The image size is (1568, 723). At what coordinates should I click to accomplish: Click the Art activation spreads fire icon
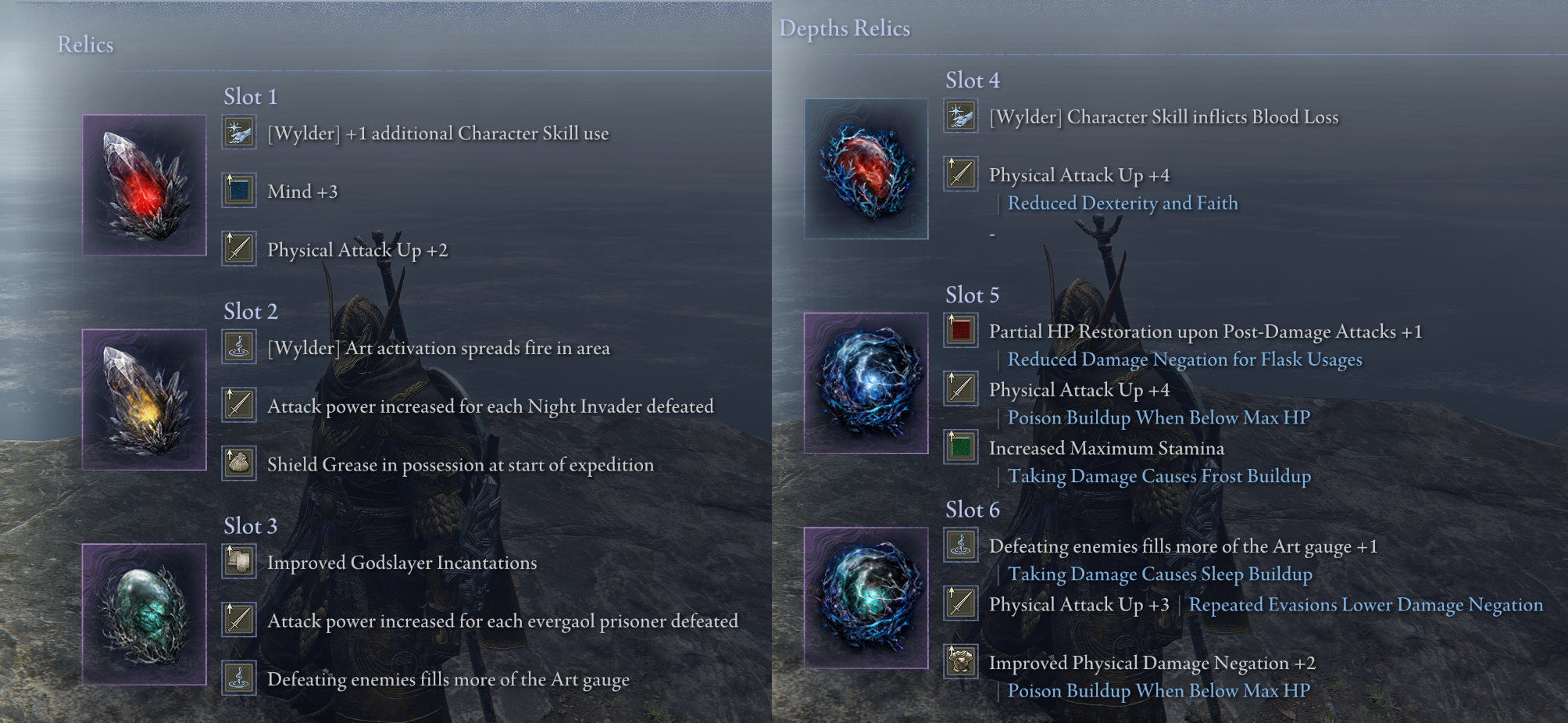(x=239, y=346)
